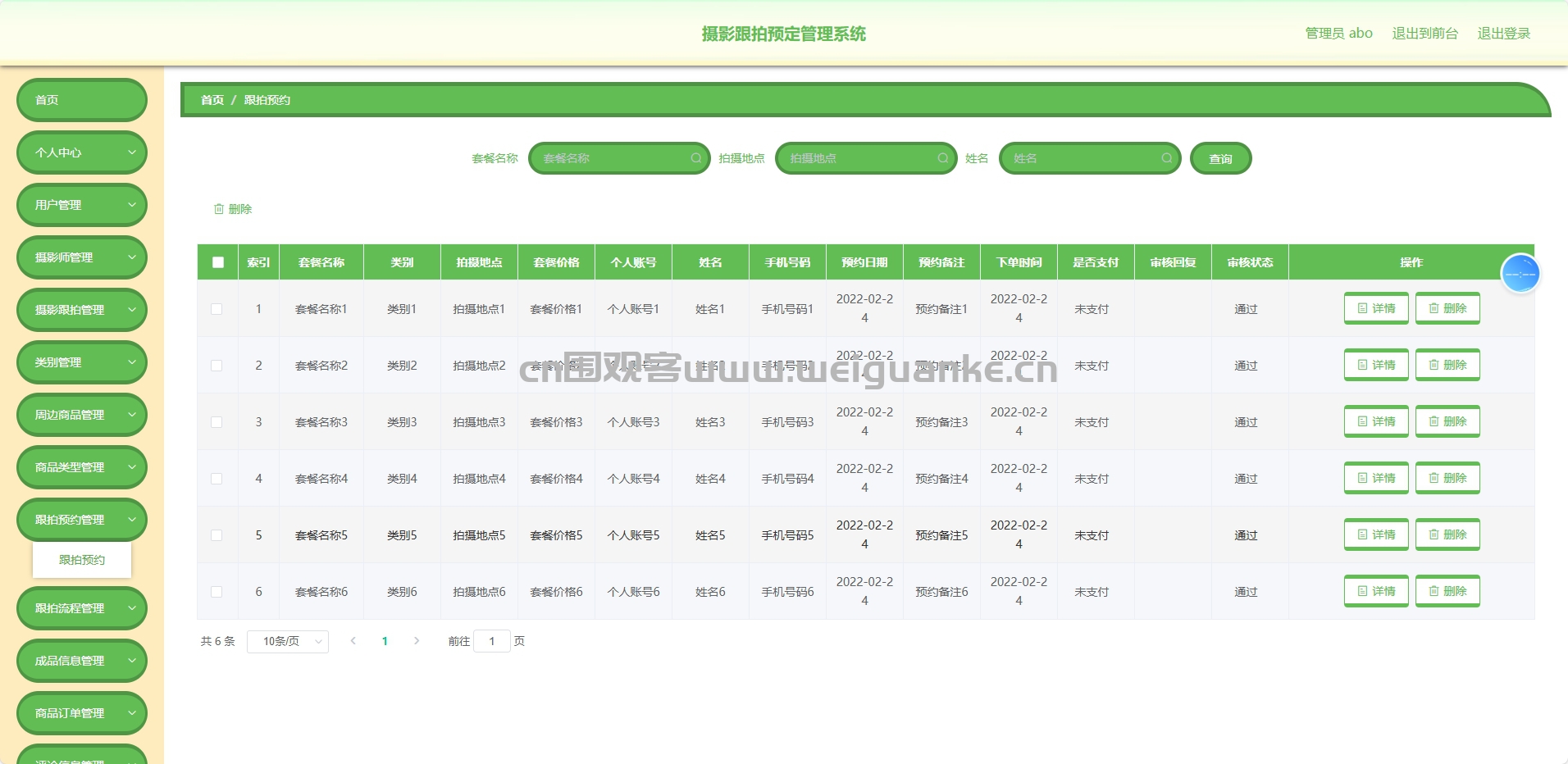The height and width of the screenshot is (764, 1568).
Task: Go to previous page arrow in pagination
Action: coord(353,641)
